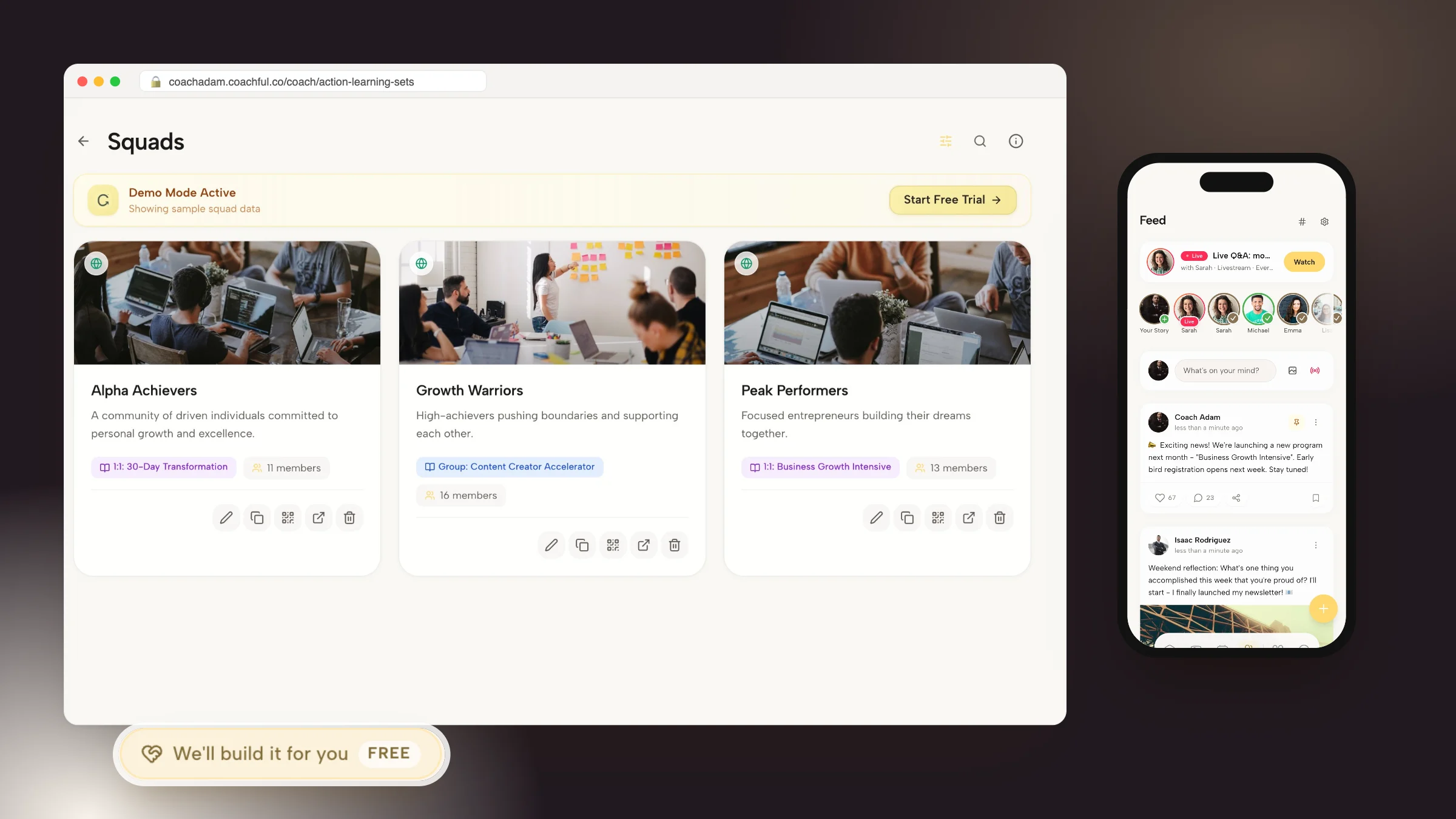Screen dimensions: 1456x819
Task: Open Feed settings gear on phone
Action: tap(1324, 222)
